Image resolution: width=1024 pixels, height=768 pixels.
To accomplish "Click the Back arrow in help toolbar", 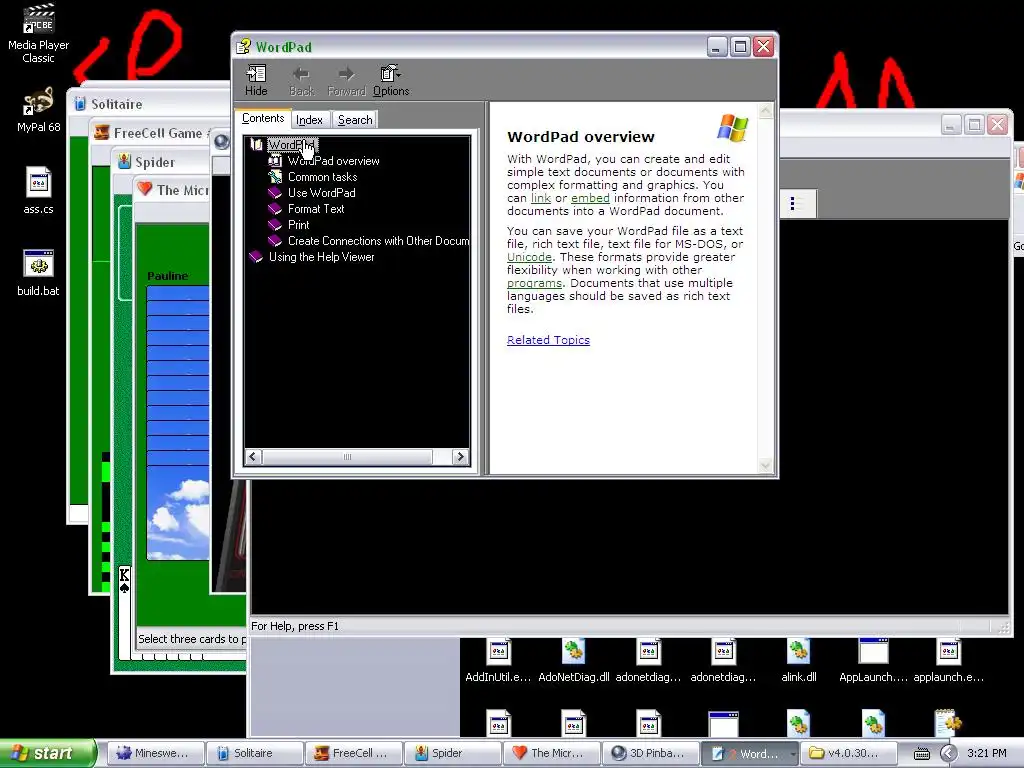I will click(301, 80).
